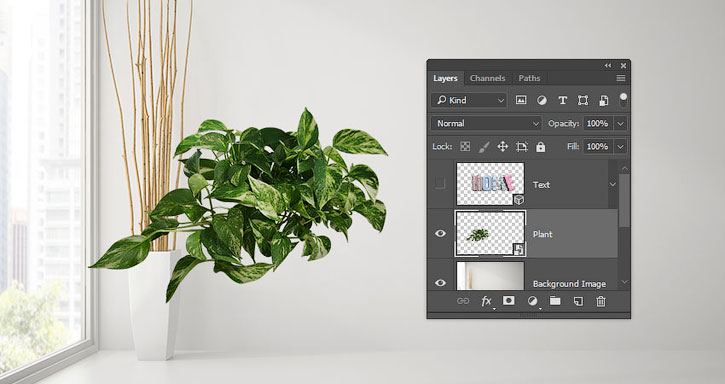Close the Layers panel
Image resolution: width=725 pixels, height=384 pixels.
[x=623, y=66]
